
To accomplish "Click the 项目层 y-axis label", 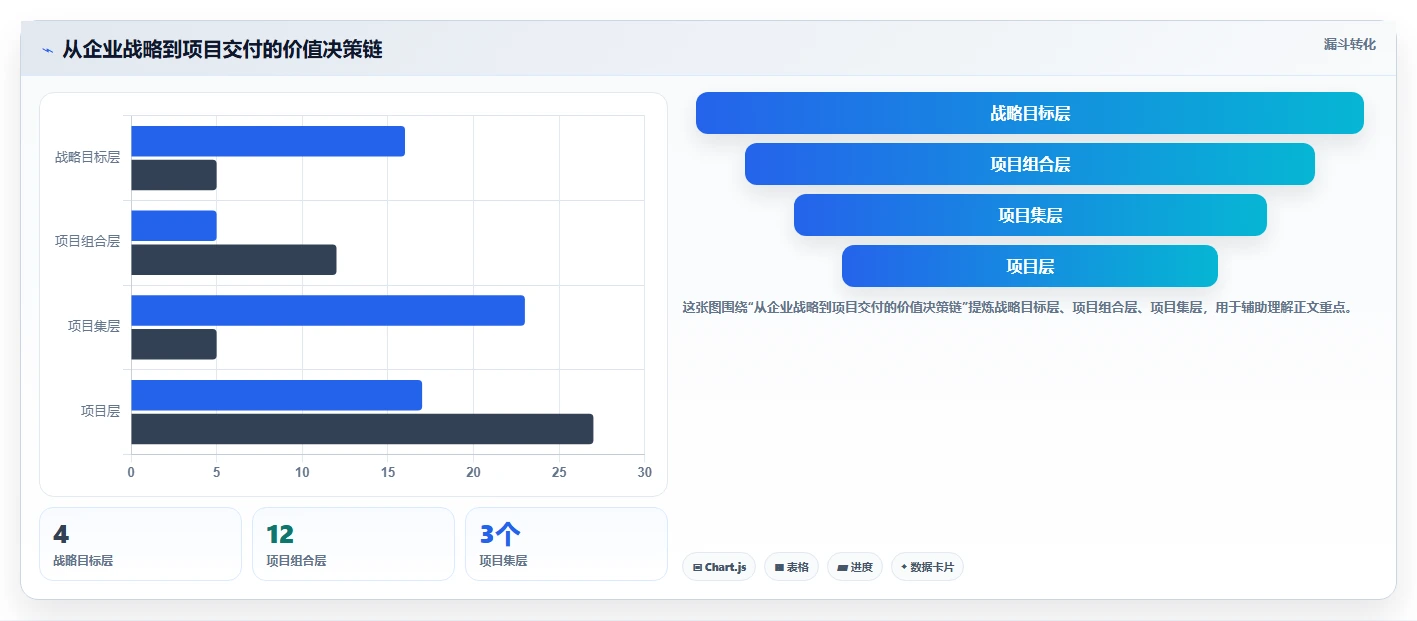I will [100, 411].
